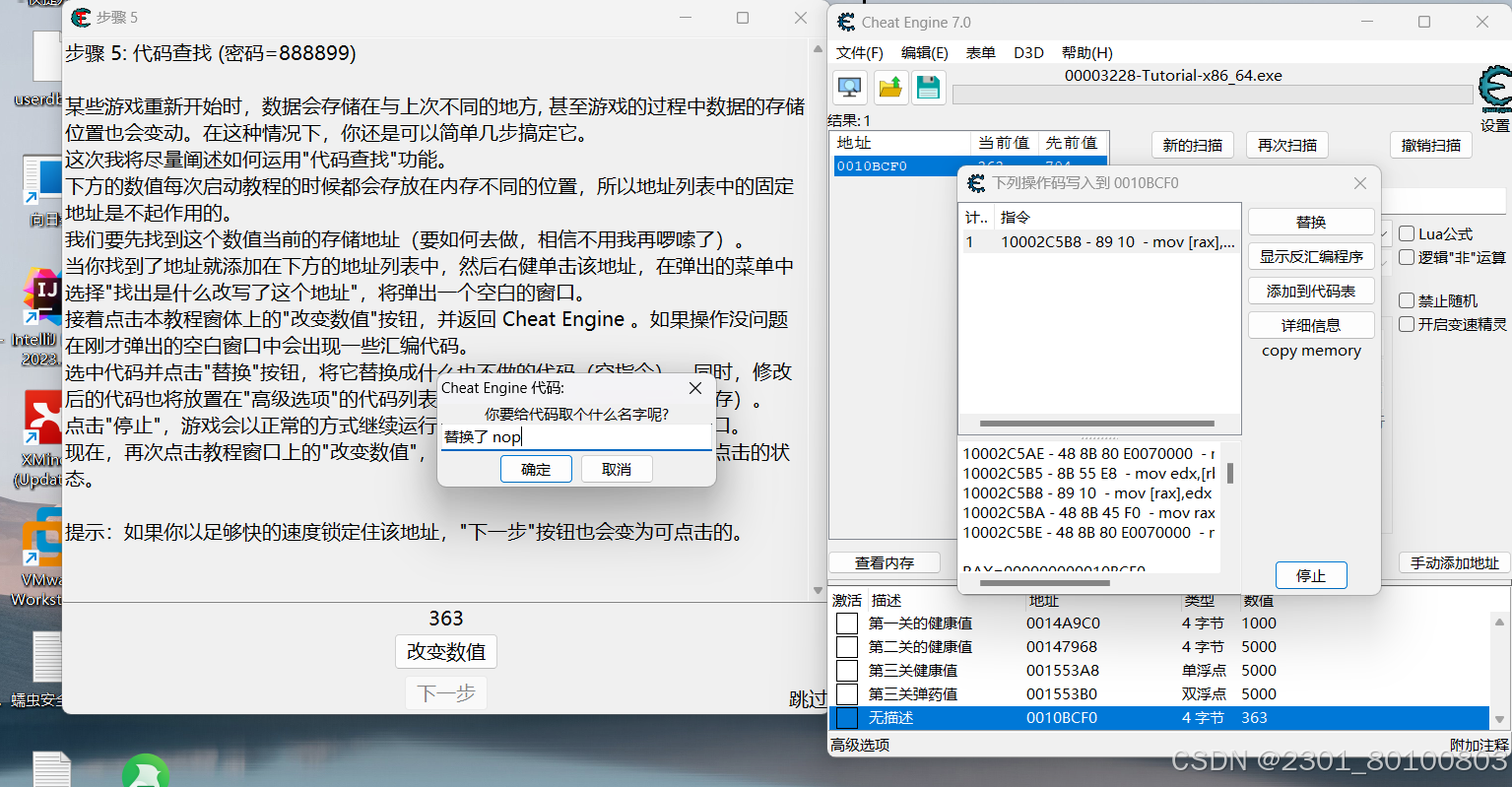
Task: Close the opcode list dialog
Action: pos(1360,183)
